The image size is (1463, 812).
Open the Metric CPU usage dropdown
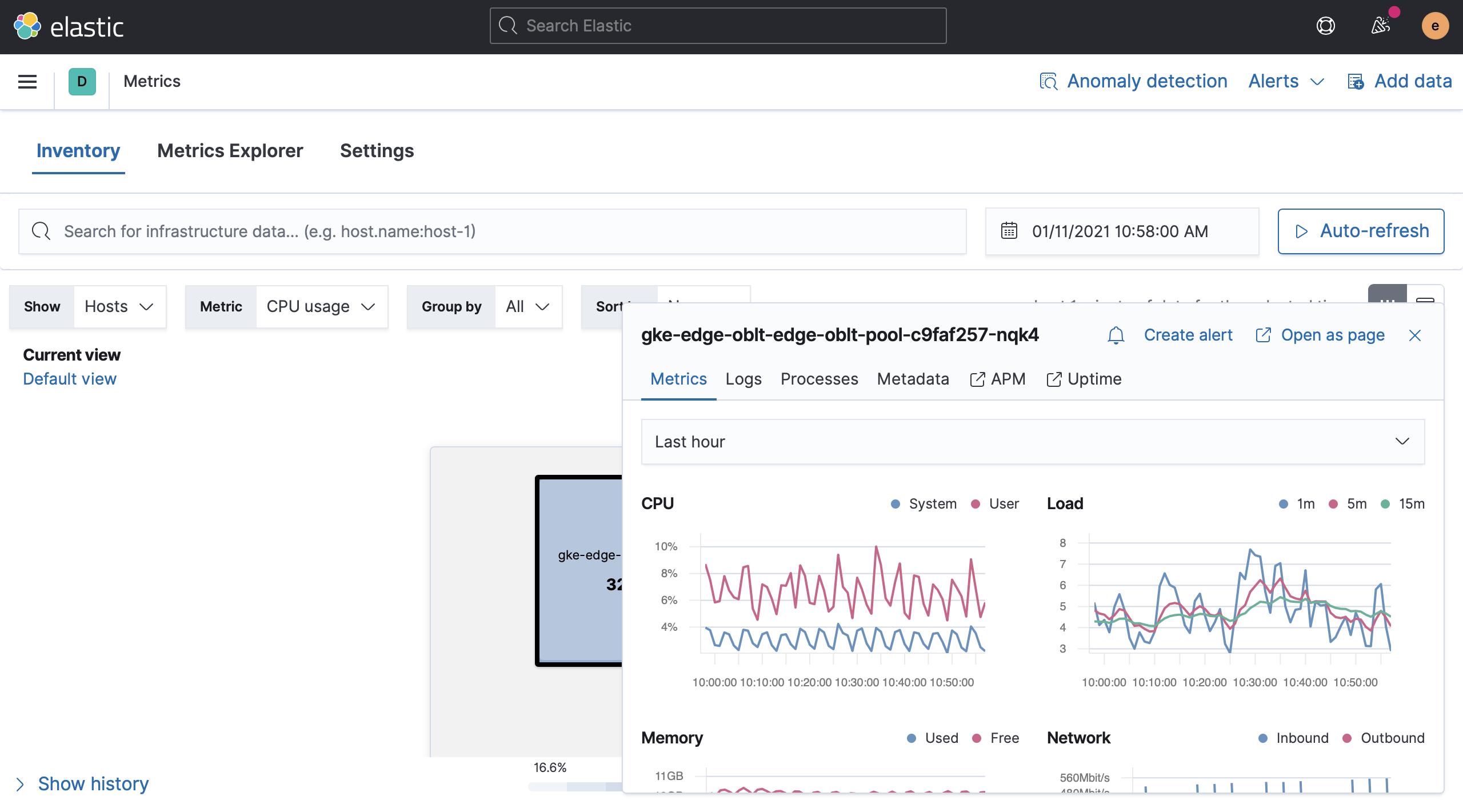pyautogui.click(x=321, y=306)
